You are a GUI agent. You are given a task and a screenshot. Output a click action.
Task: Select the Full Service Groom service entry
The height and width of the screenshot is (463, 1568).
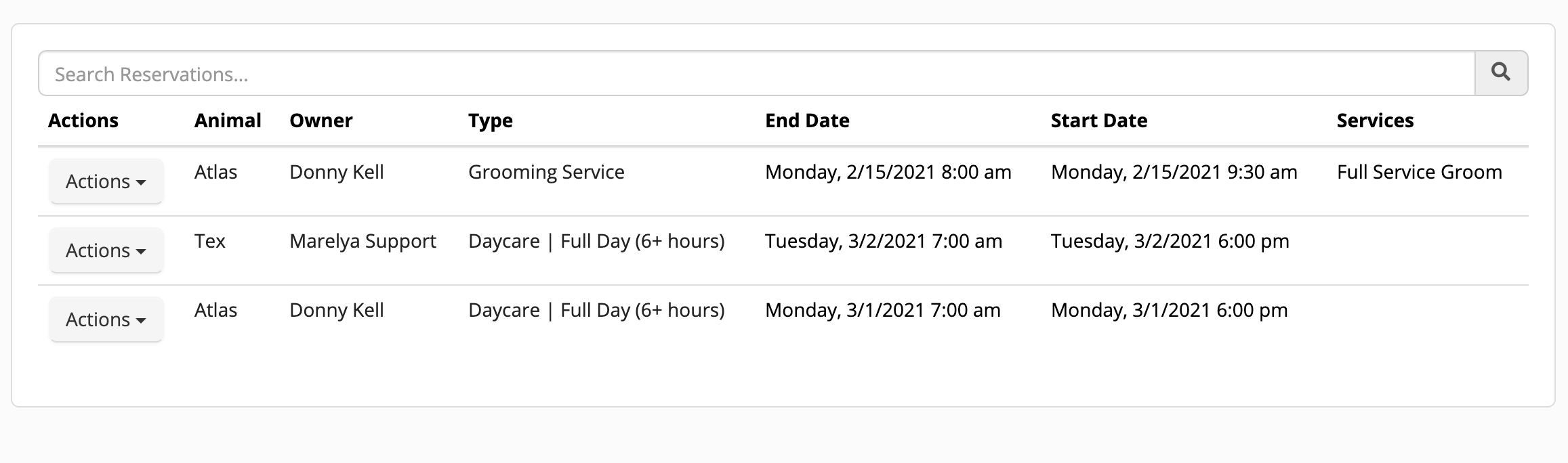coord(1418,173)
